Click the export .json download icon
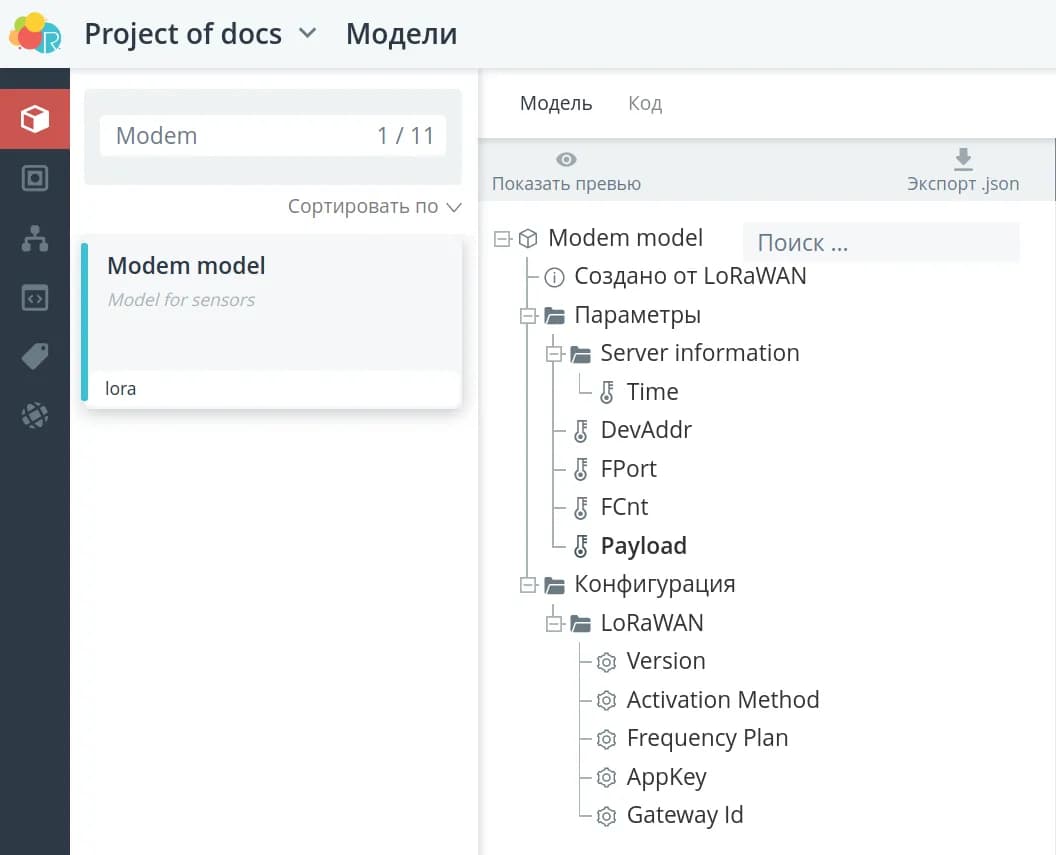Screen dimensions: 1056x855 click(963, 159)
